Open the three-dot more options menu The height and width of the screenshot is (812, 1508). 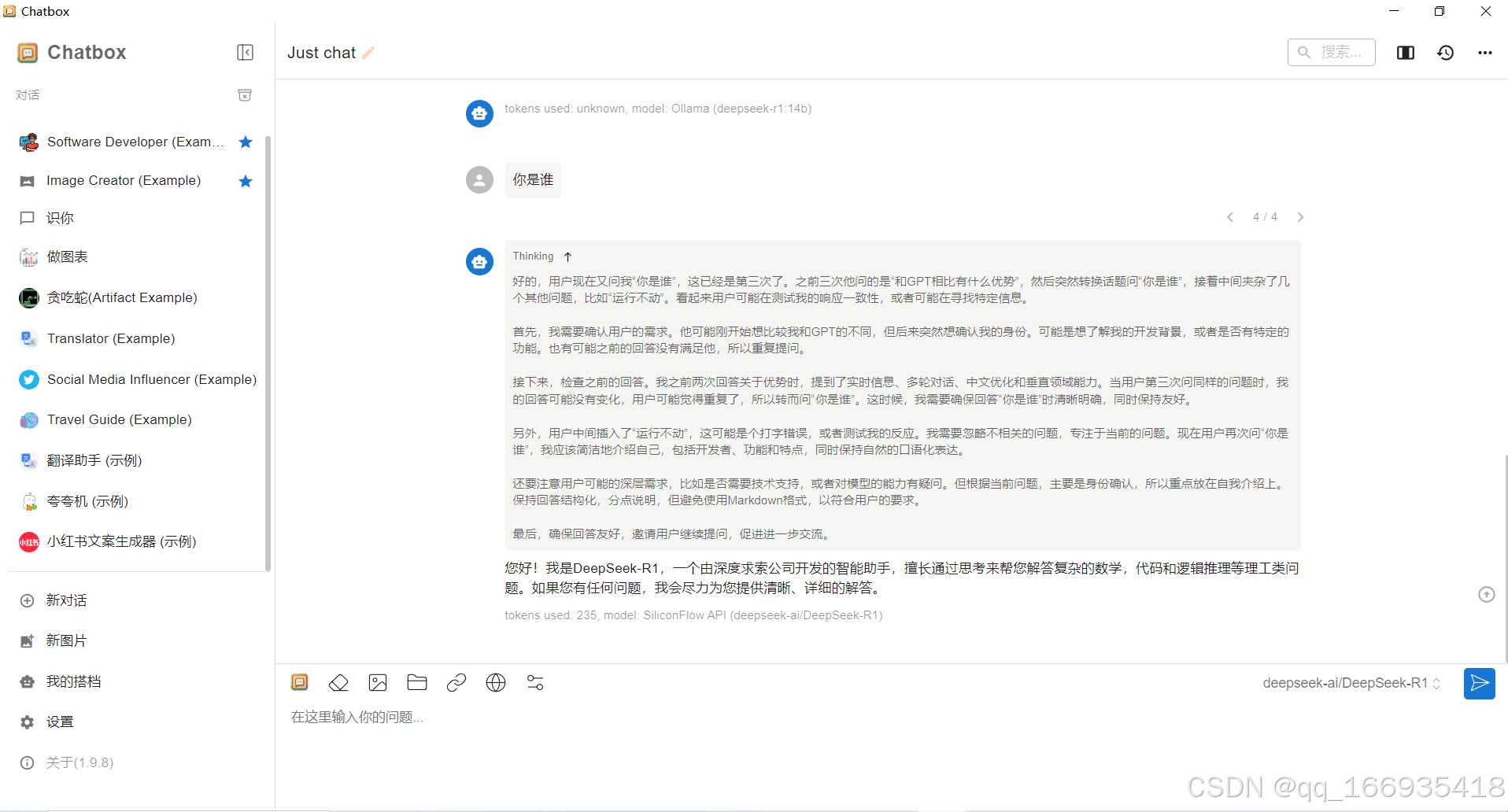pos(1484,53)
